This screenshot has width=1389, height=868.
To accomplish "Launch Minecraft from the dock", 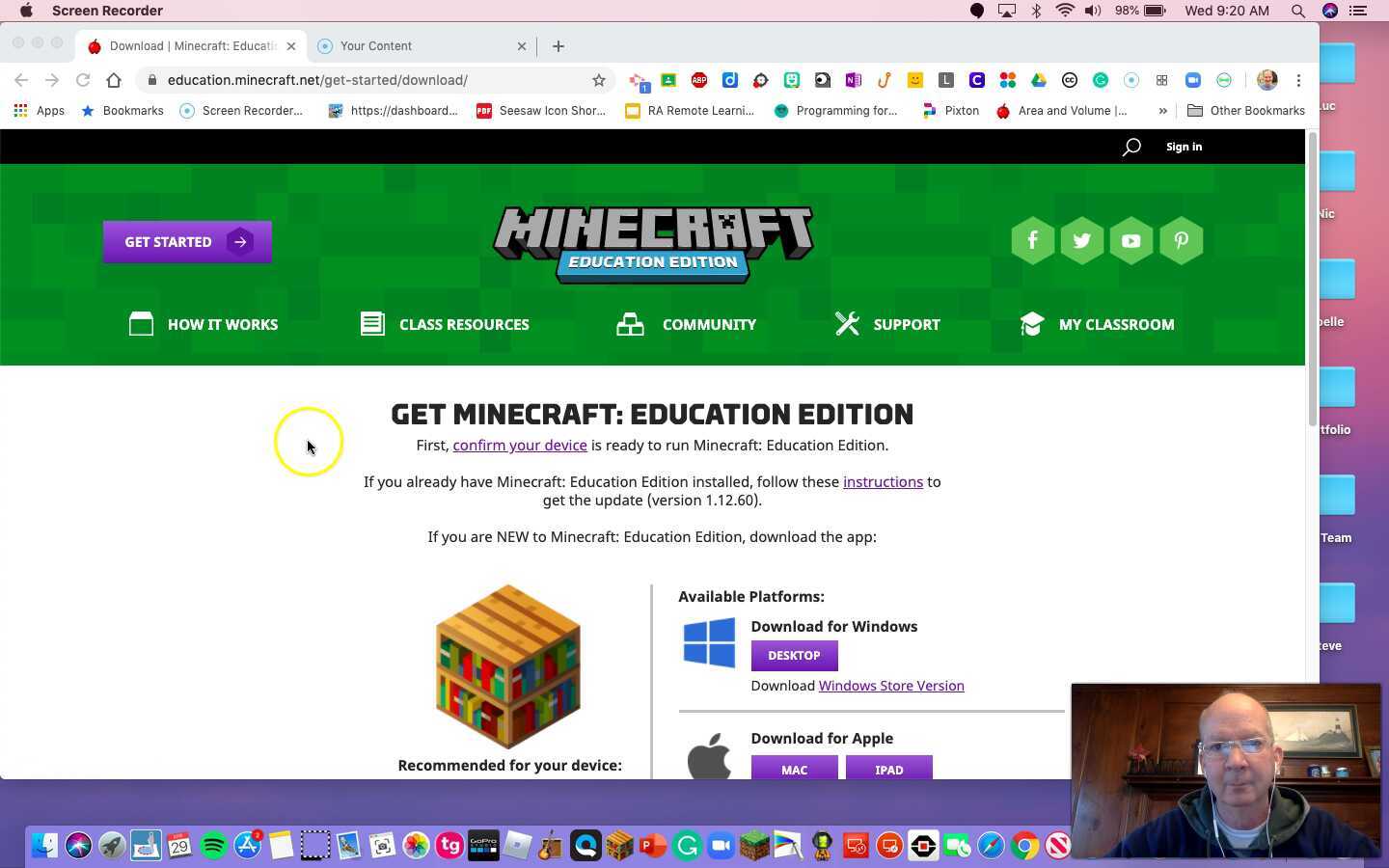I will point(754,846).
